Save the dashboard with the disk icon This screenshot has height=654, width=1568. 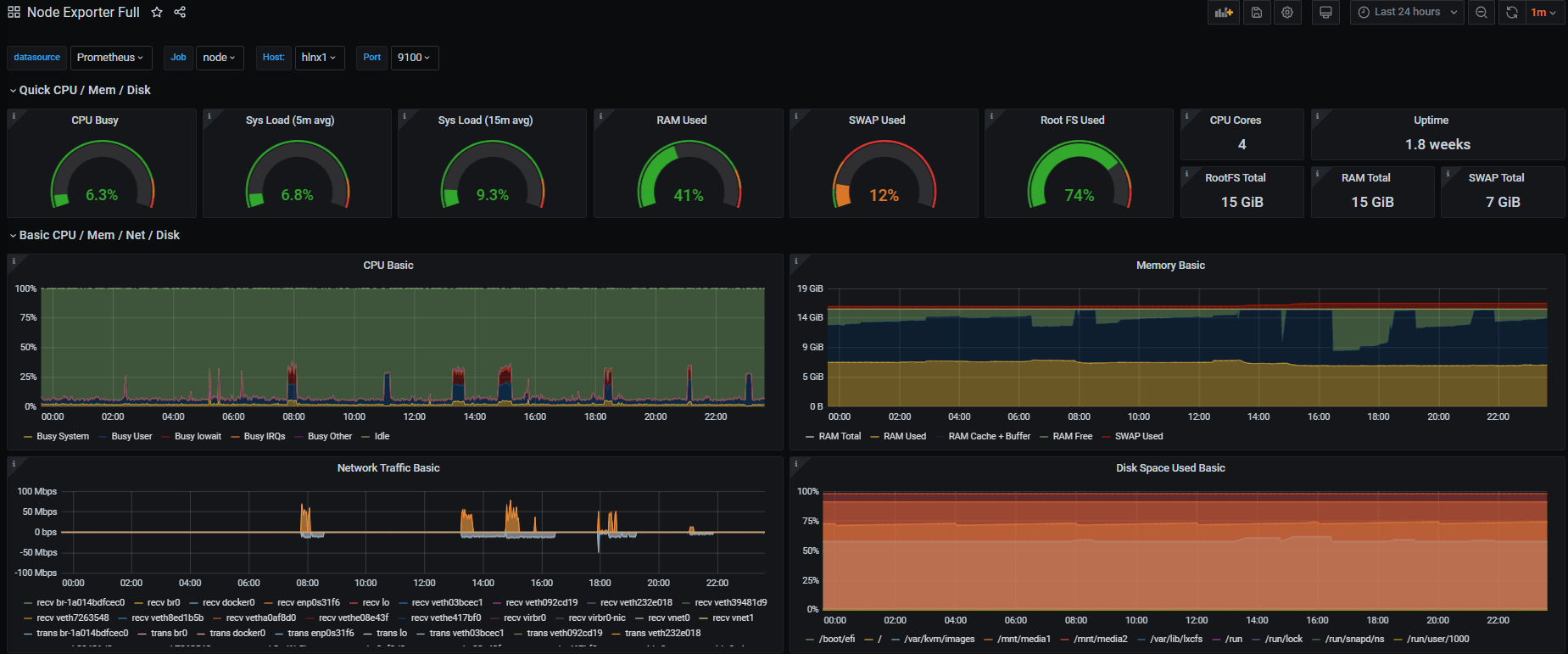1257,13
